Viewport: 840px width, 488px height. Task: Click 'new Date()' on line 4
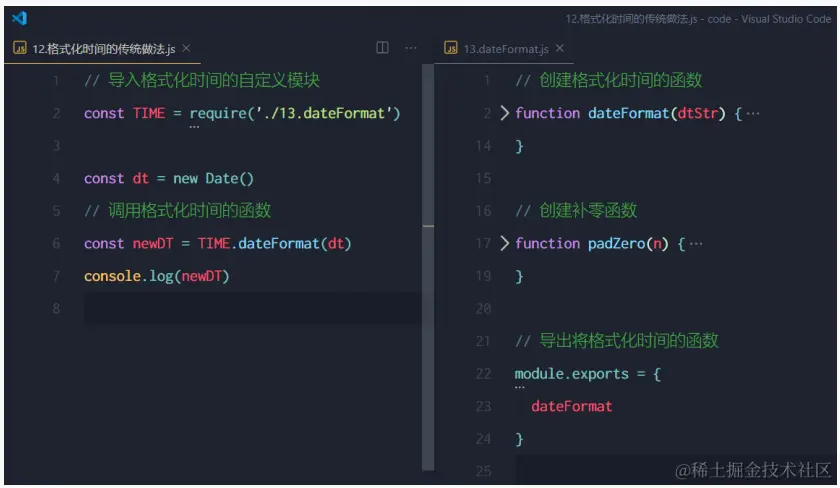[x=213, y=178]
